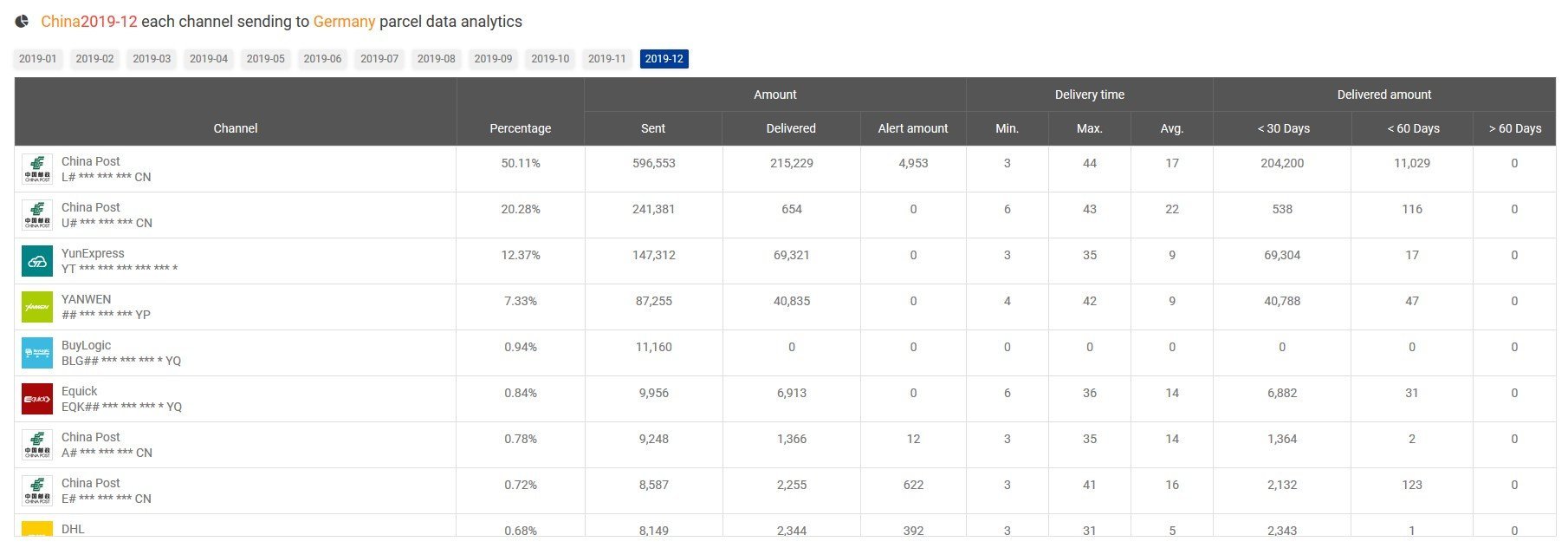The image size is (1568, 548).
Task: Click the China Post E# channel name
Action: (x=90, y=483)
